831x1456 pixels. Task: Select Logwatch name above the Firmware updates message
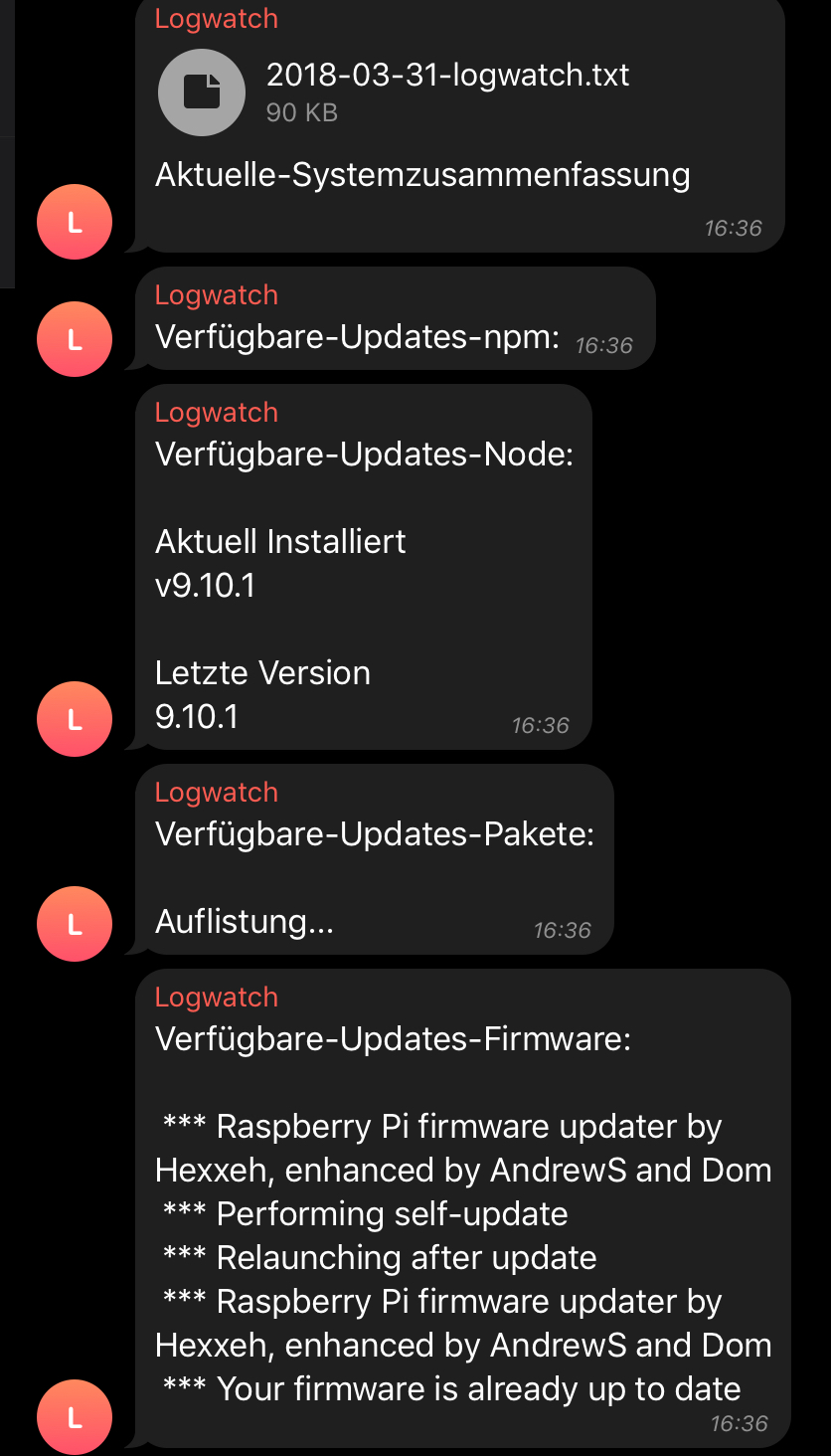[x=217, y=998]
